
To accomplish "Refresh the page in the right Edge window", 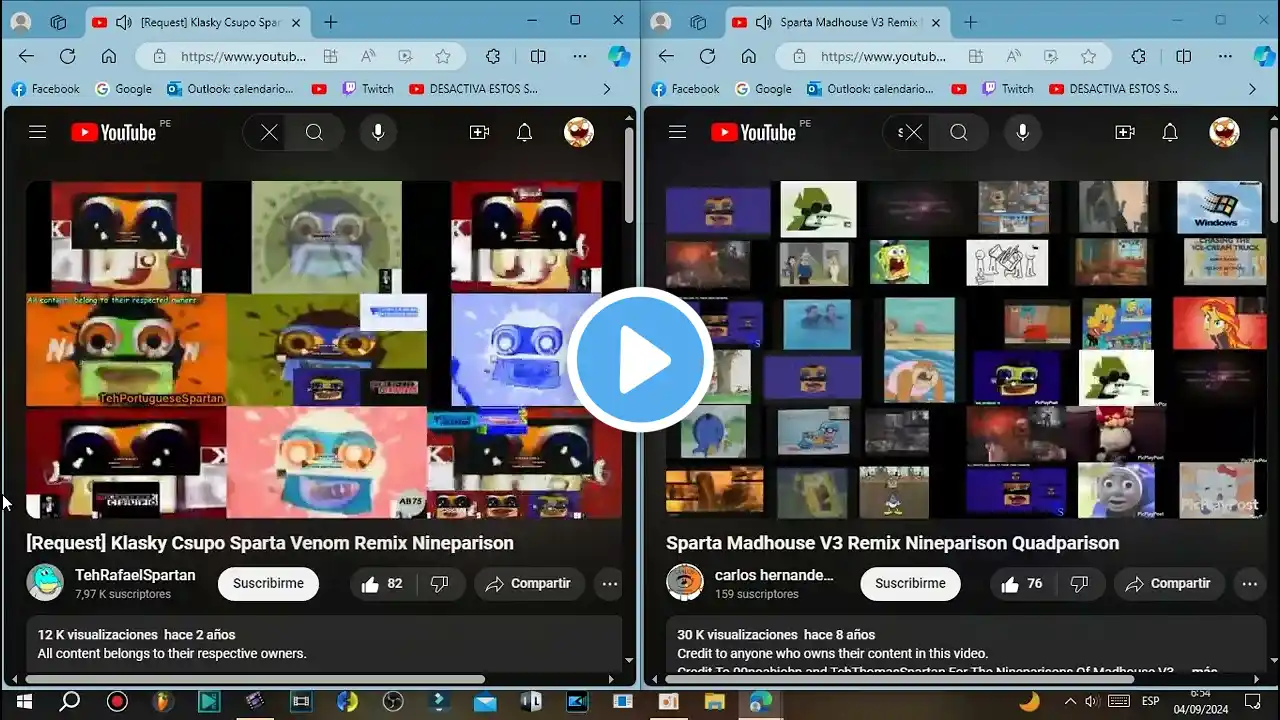I will (707, 57).
